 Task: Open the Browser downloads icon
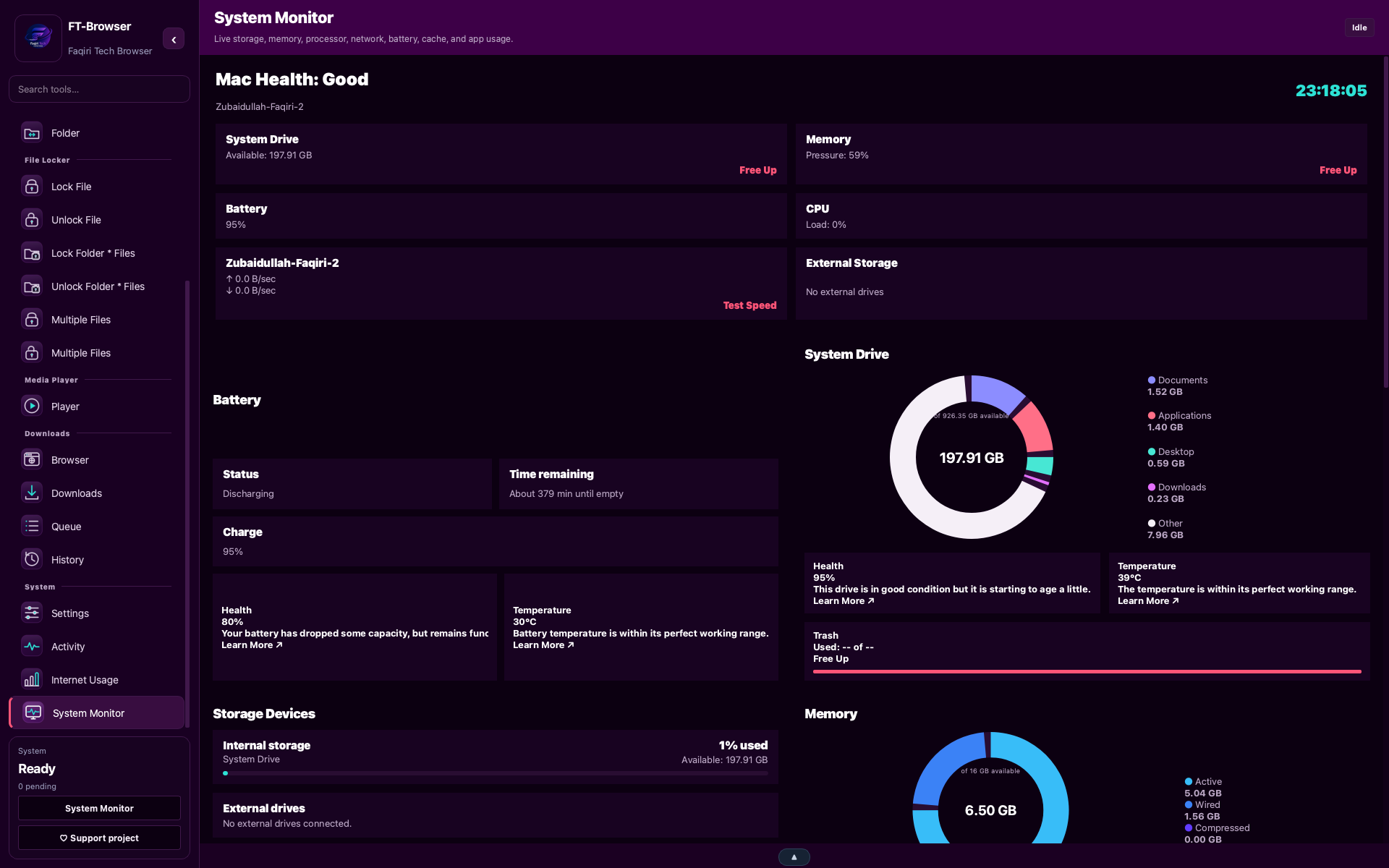(32, 460)
